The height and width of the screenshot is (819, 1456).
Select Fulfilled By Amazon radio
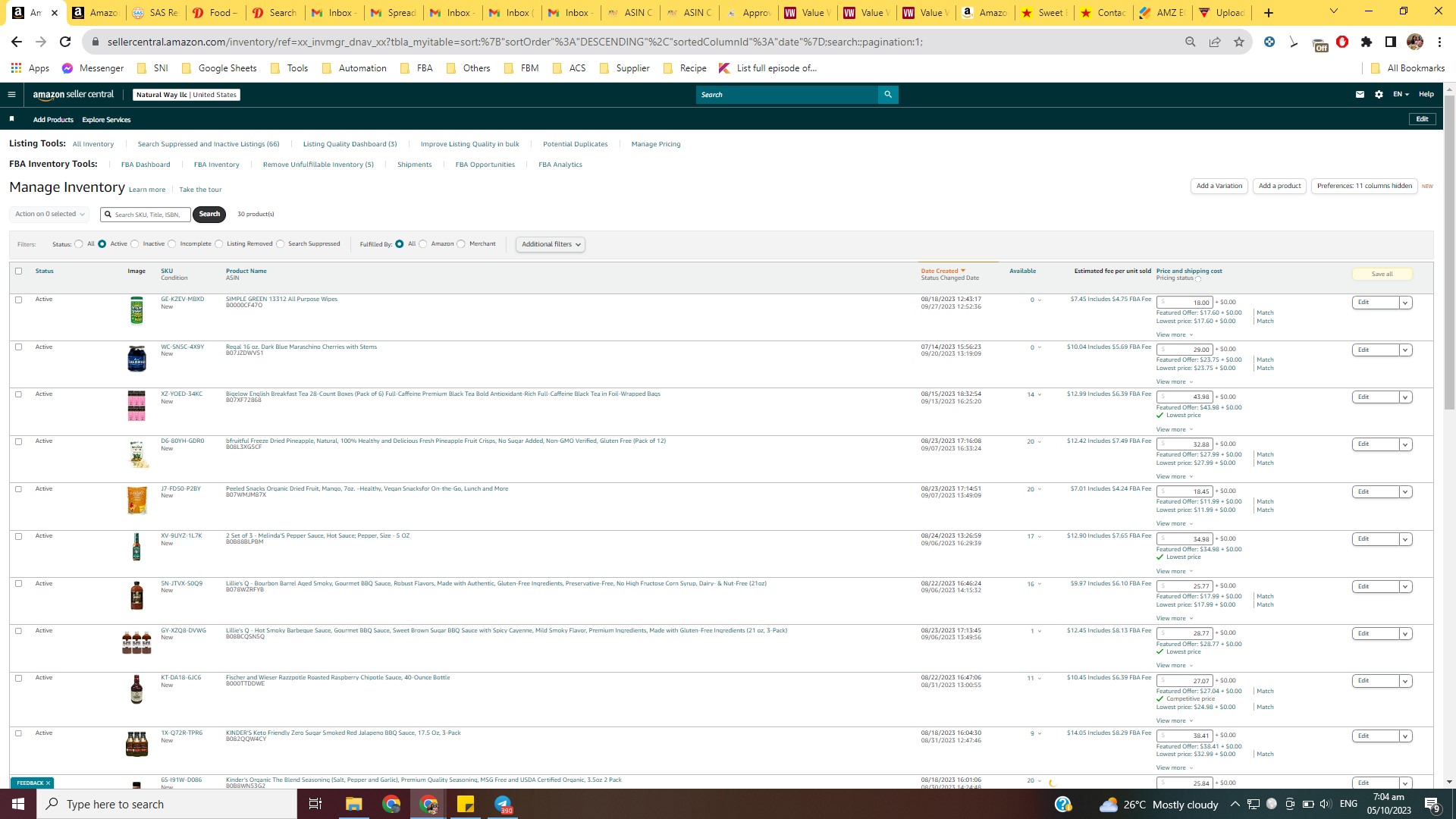(423, 244)
